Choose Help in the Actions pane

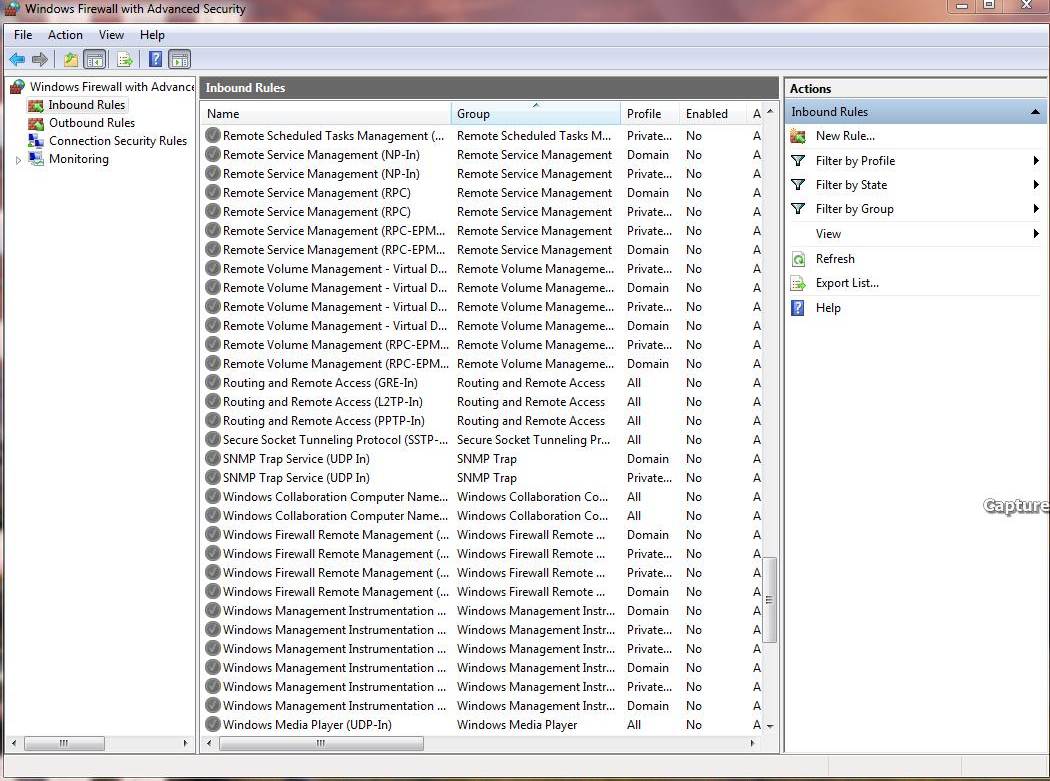[x=828, y=308]
